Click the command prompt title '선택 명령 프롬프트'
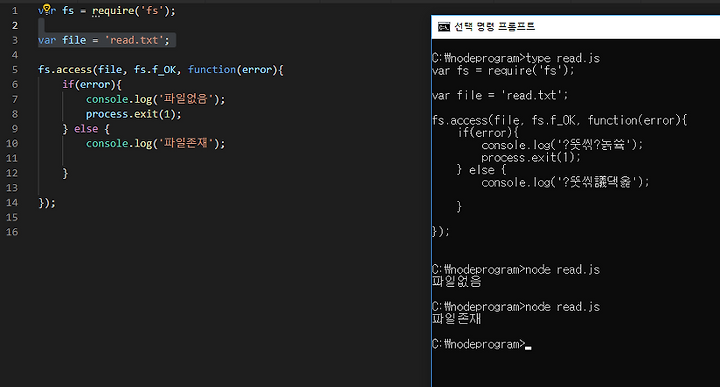Image resolution: width=720 pixels, height=387 pixels. (x=495, y=27)
